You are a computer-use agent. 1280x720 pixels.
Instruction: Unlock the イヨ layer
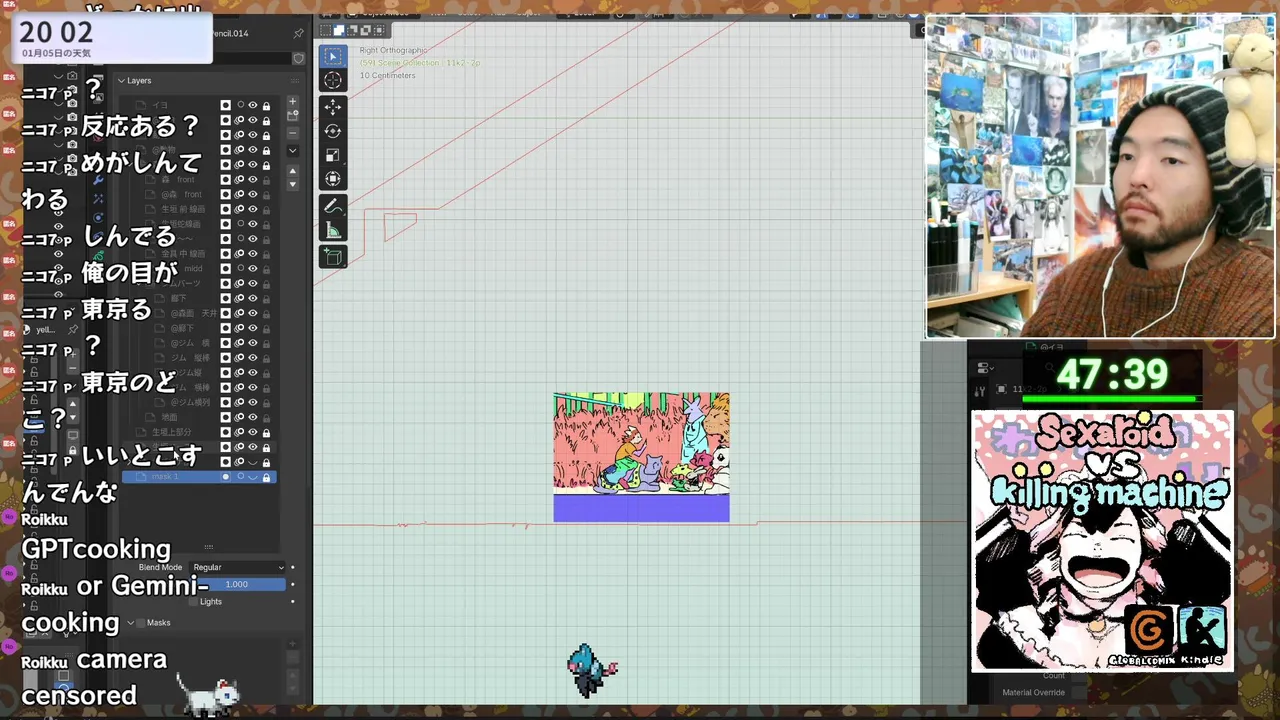tap(266, 105)
